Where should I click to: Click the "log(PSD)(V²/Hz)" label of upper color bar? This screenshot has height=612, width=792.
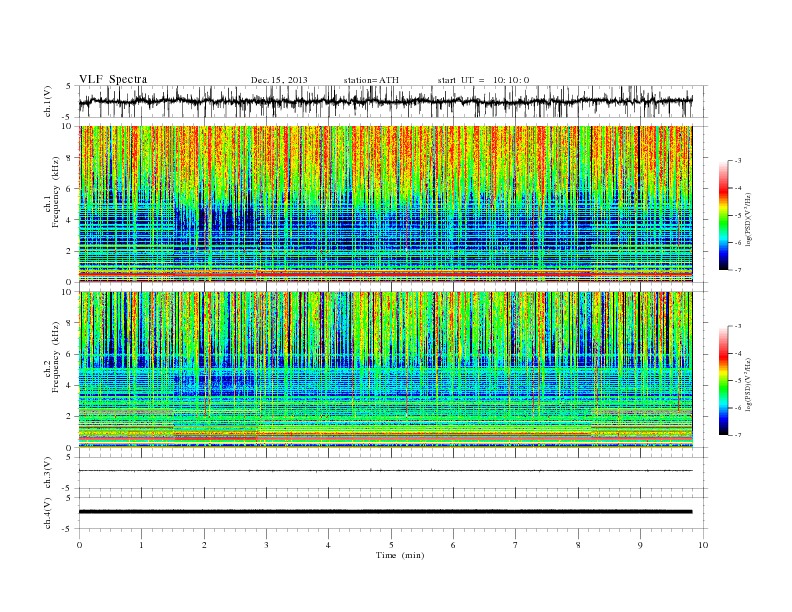coord(748,218)
